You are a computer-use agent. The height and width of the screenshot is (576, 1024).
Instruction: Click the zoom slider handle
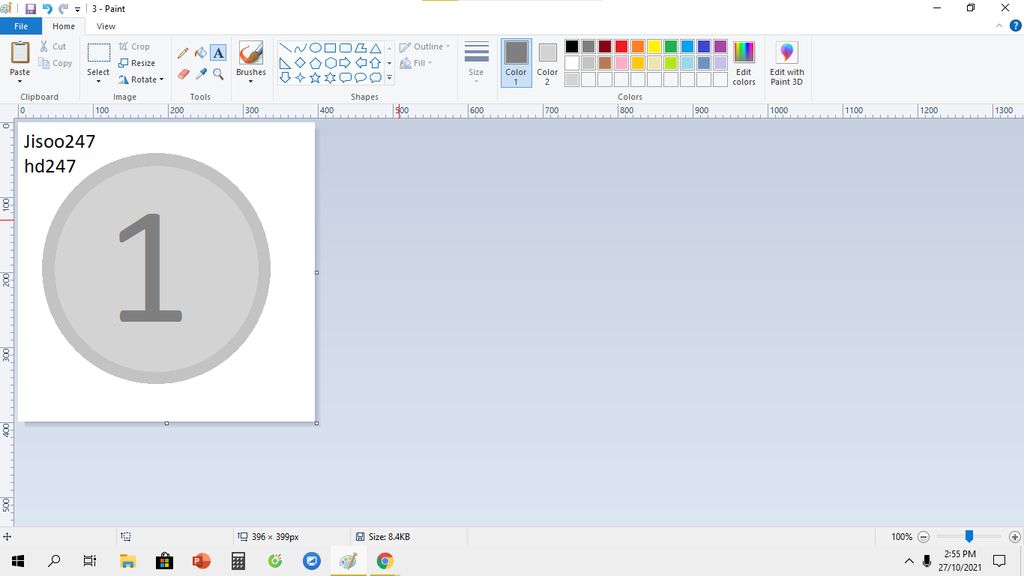click(x=969, y=536)
